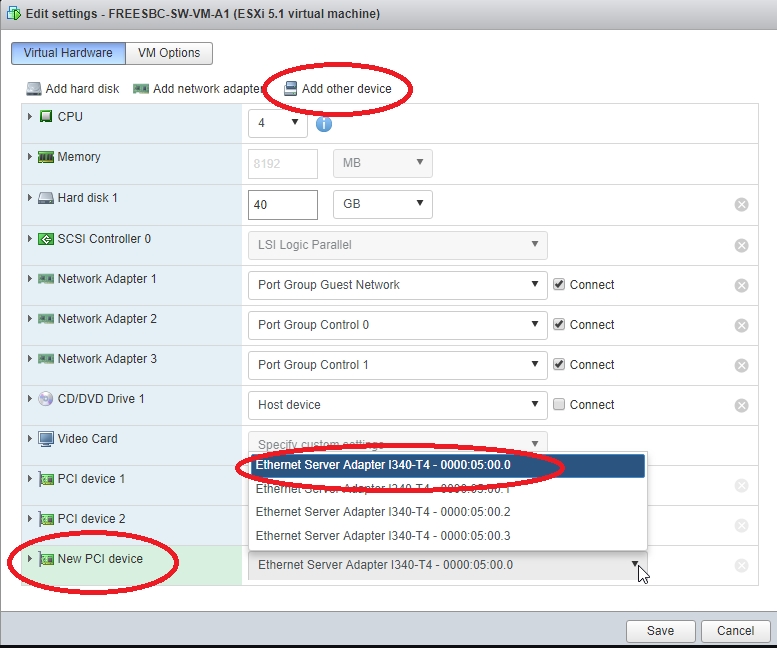Open the CPU count dropdown

[277, 123]
